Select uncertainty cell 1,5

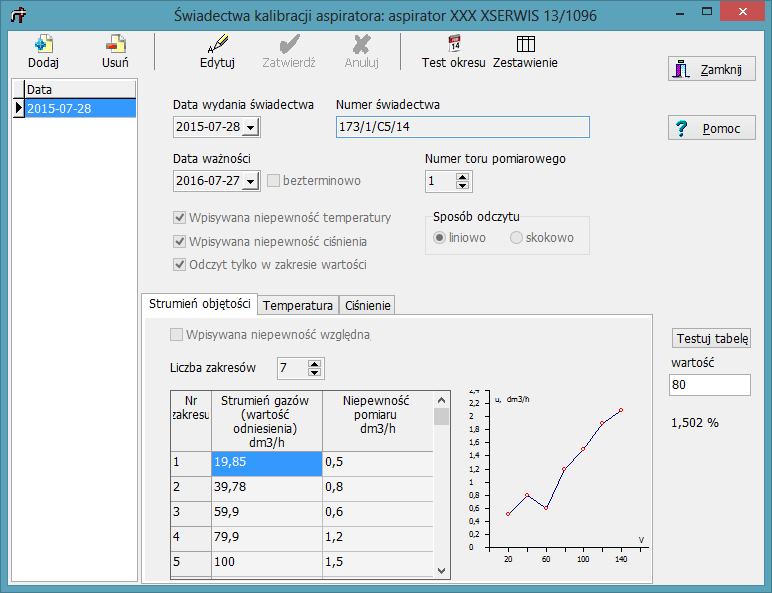378,563
